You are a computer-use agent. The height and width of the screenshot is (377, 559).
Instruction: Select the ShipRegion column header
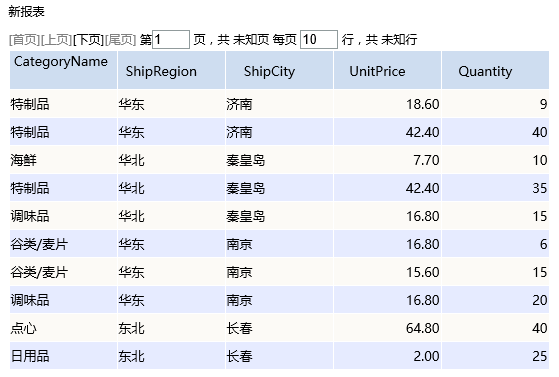point(171,70)
